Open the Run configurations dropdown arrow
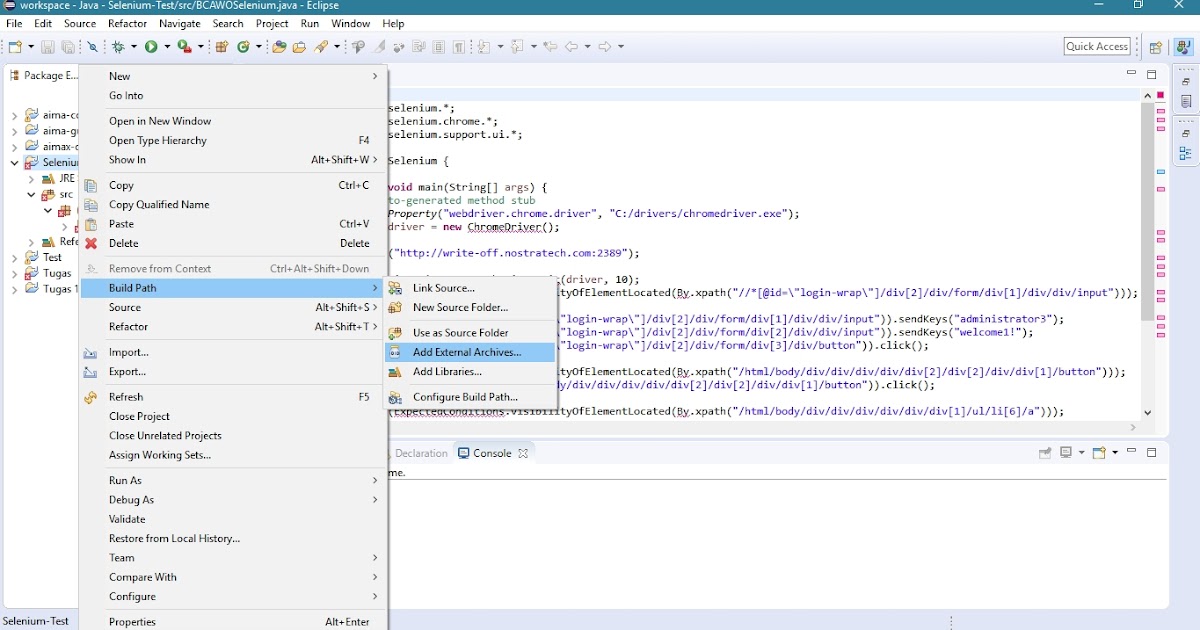Viewport: 1200px width, 630px height. coord(166,47)
